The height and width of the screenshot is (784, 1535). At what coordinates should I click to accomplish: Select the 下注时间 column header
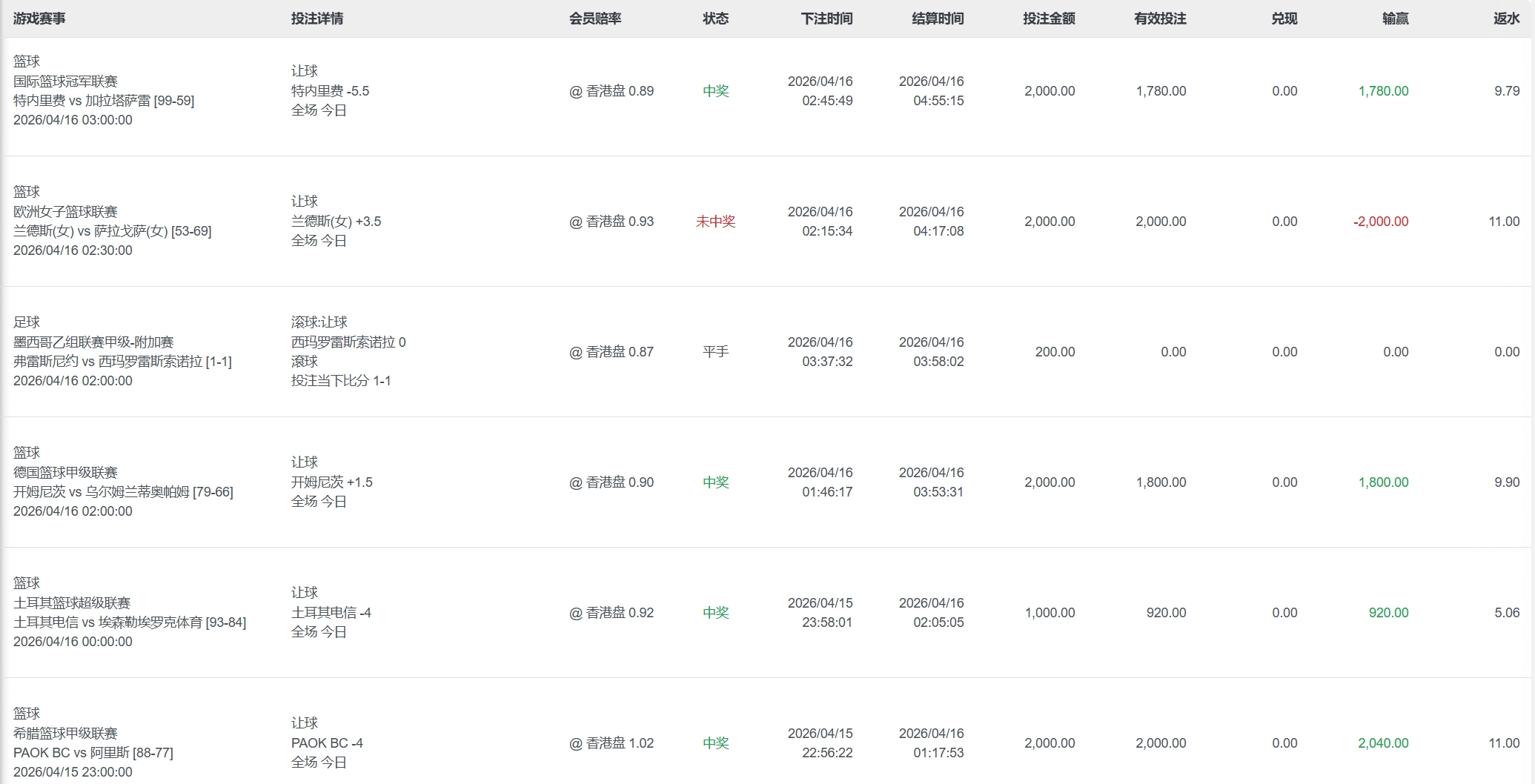[826, 19]
